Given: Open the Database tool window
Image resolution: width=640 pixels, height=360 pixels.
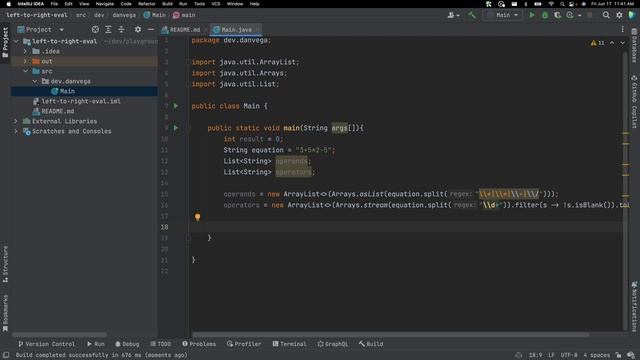Looking at the screenshot, I should tap(634, 45).
